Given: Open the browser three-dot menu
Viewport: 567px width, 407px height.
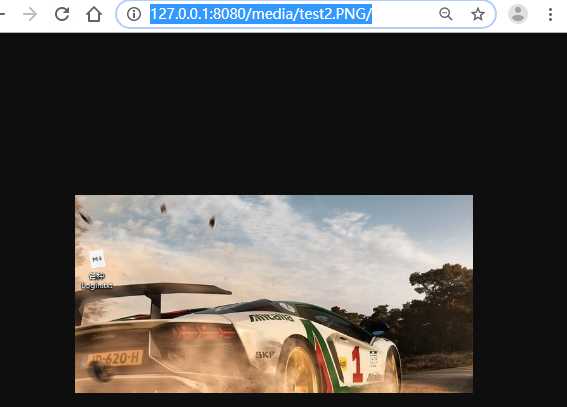Looking at the screenshot, I should 550,14.
